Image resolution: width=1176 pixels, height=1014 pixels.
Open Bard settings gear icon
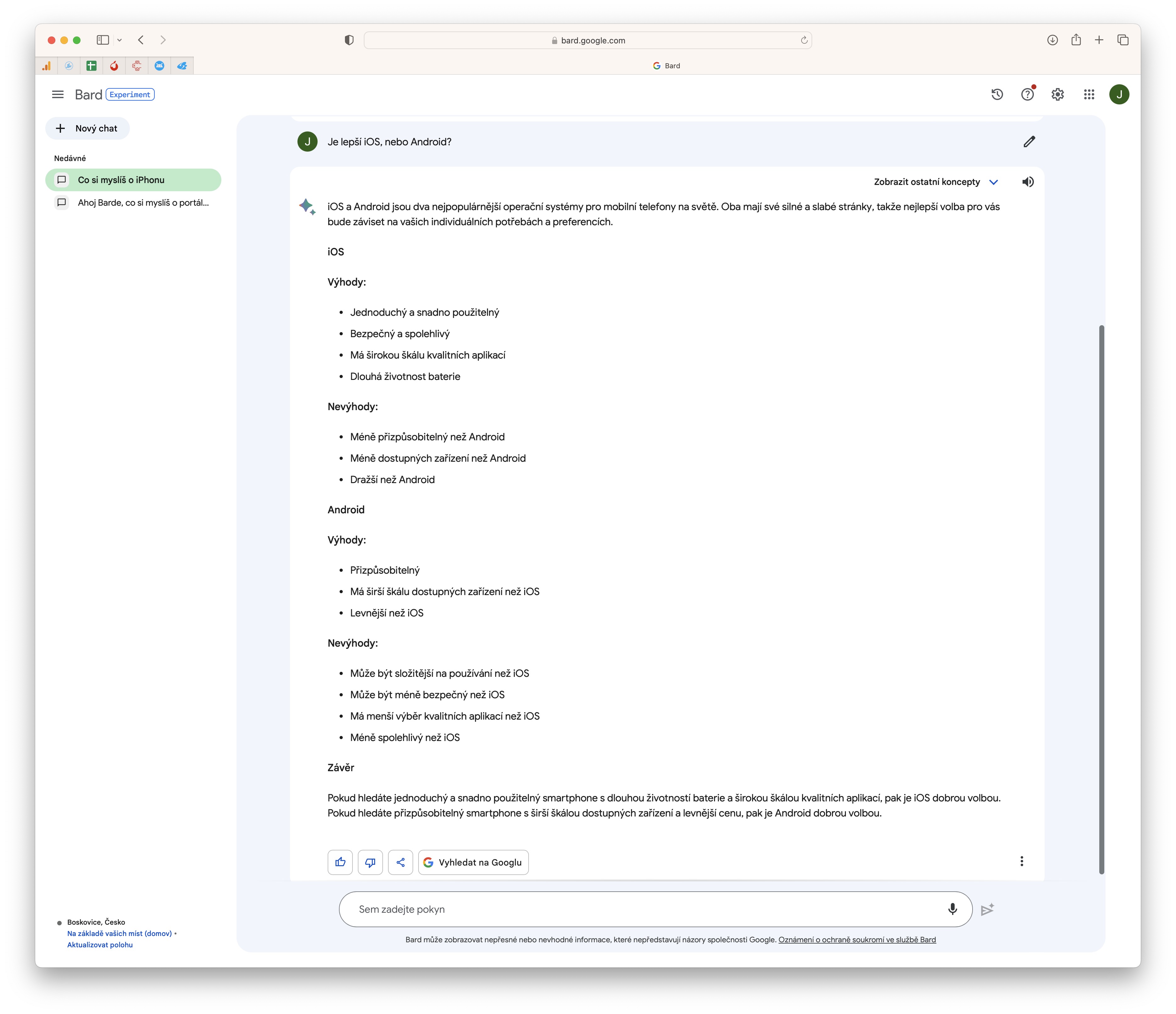[1057, 94]
